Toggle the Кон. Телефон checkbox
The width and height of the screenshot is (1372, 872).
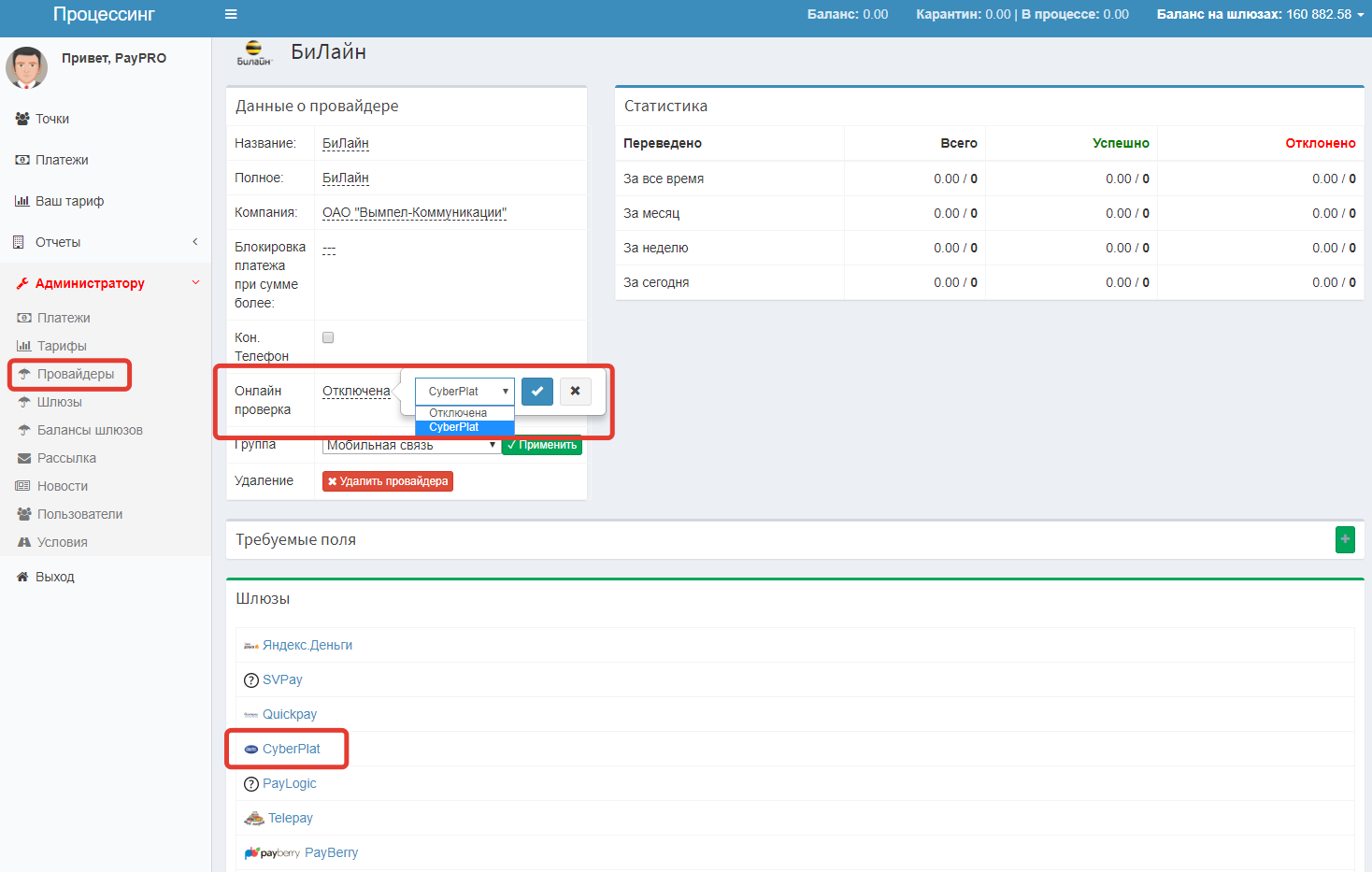[328, 337]
